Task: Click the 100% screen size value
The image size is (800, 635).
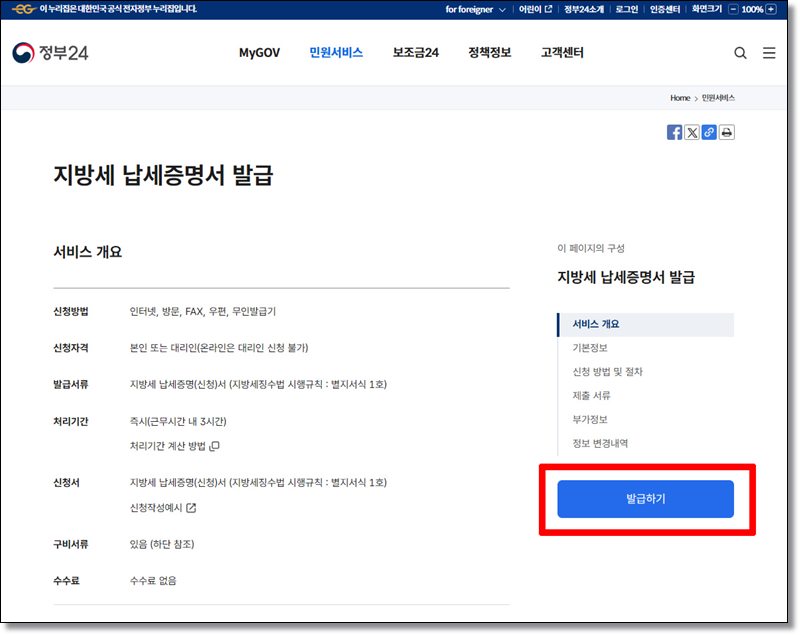Action: coord(752,9)
